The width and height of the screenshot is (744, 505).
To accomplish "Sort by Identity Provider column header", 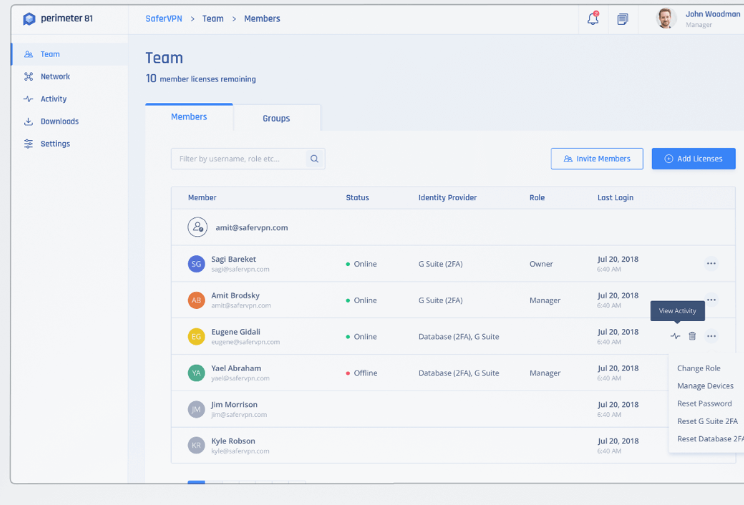I will tap(447, 197).
